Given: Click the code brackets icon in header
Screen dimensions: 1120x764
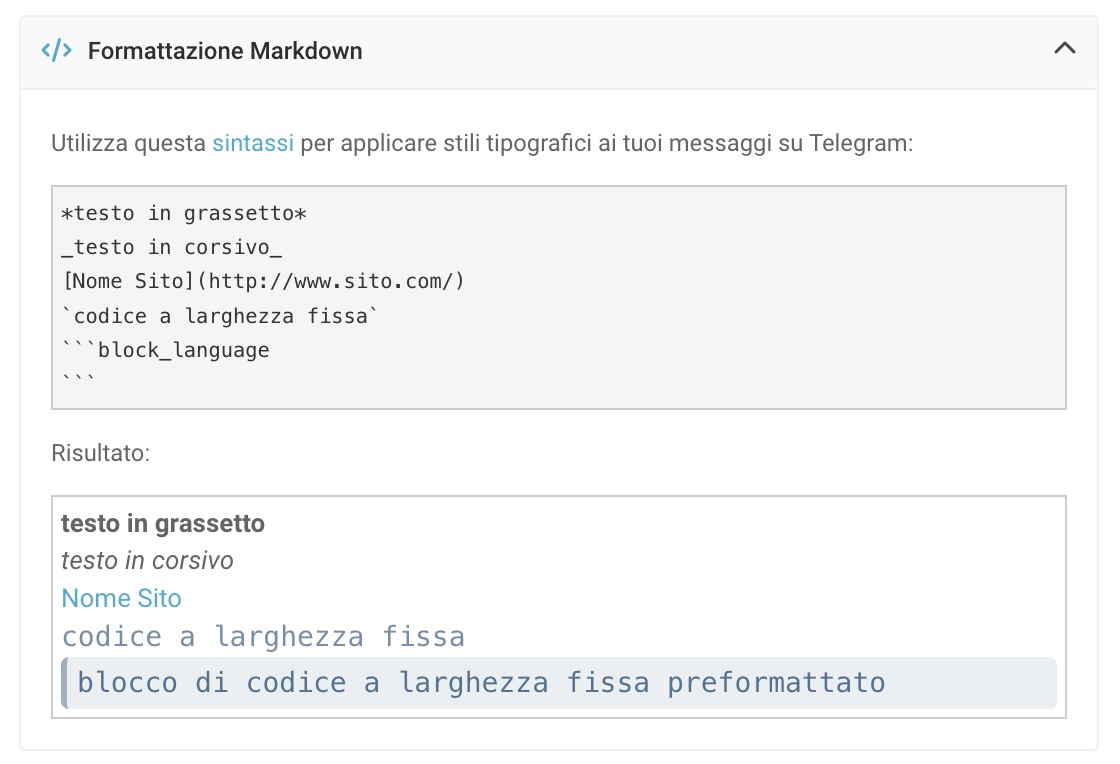Looking at the screenshot, I should click(56, 51).
